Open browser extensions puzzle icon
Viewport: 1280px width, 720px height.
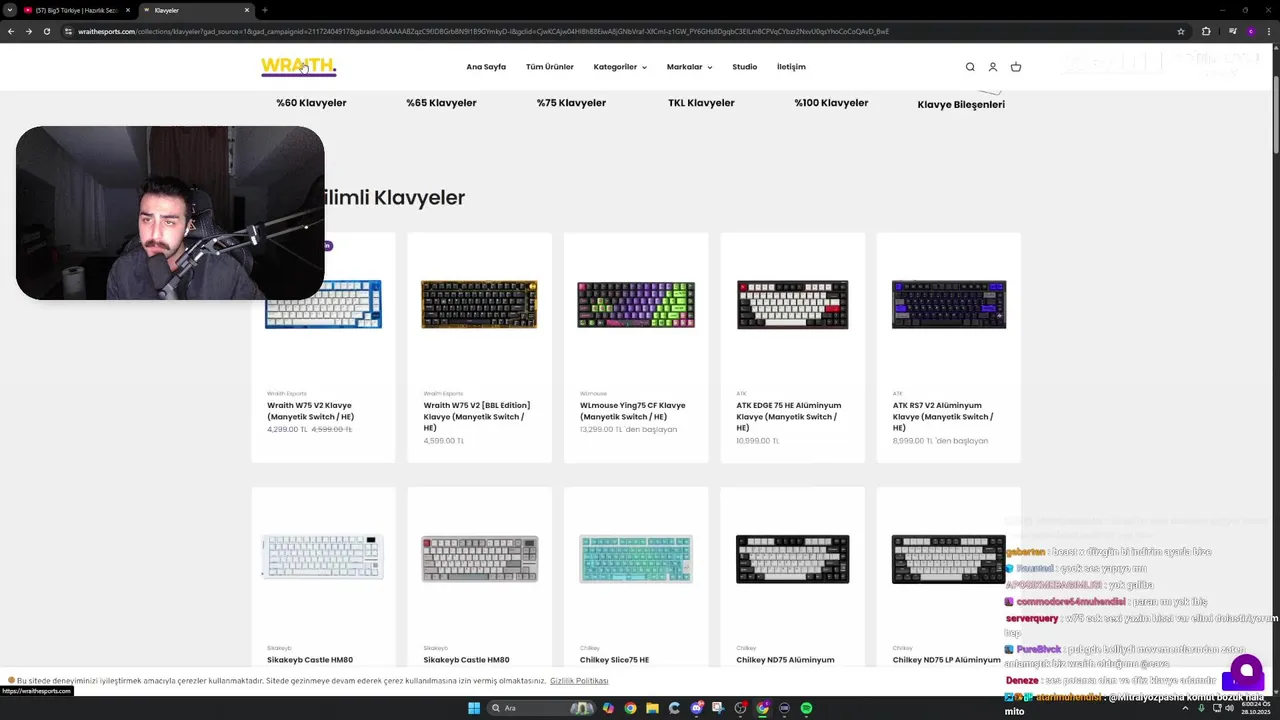1206,31
